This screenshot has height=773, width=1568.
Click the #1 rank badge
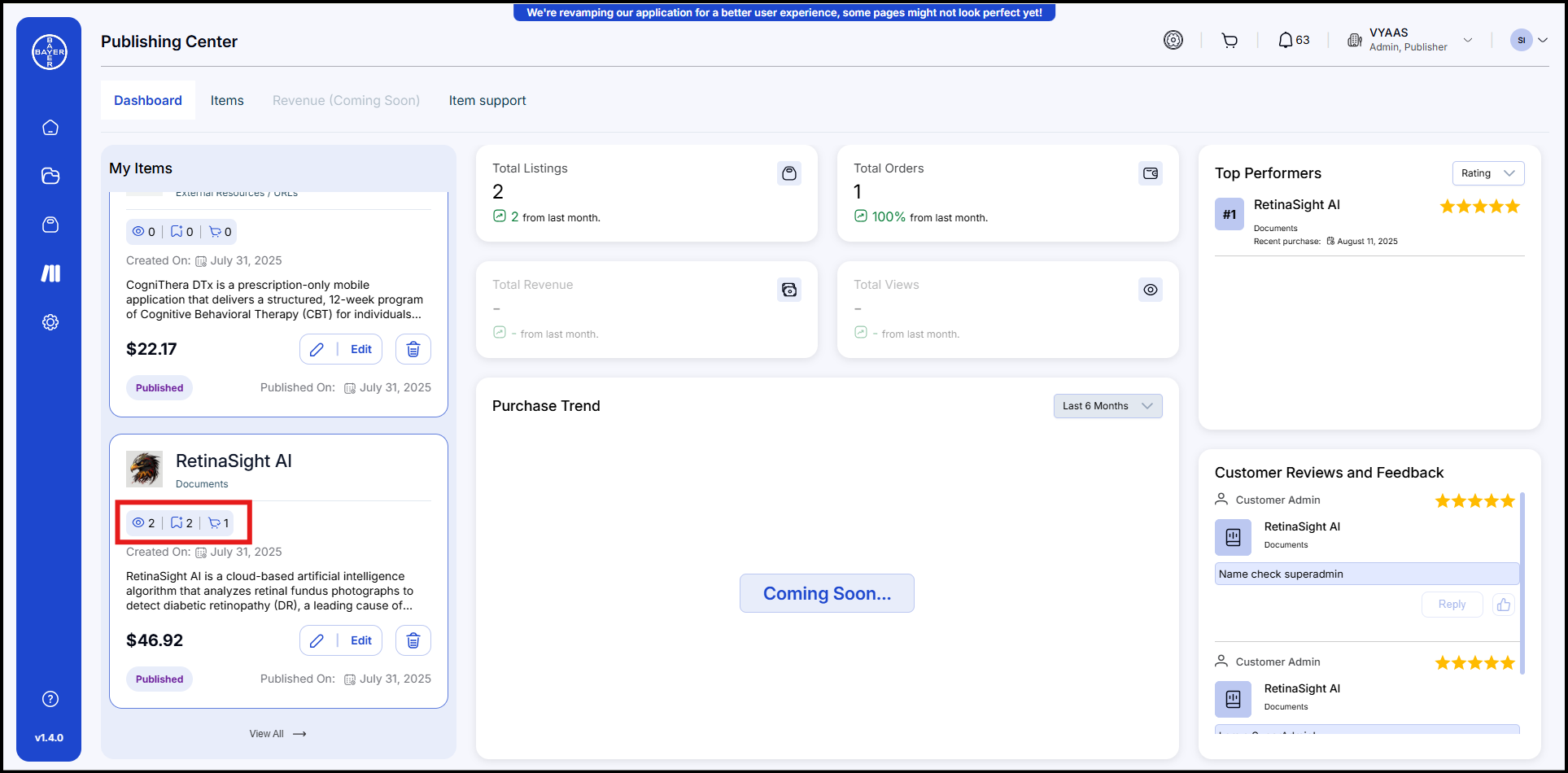tap(1230, 215)
